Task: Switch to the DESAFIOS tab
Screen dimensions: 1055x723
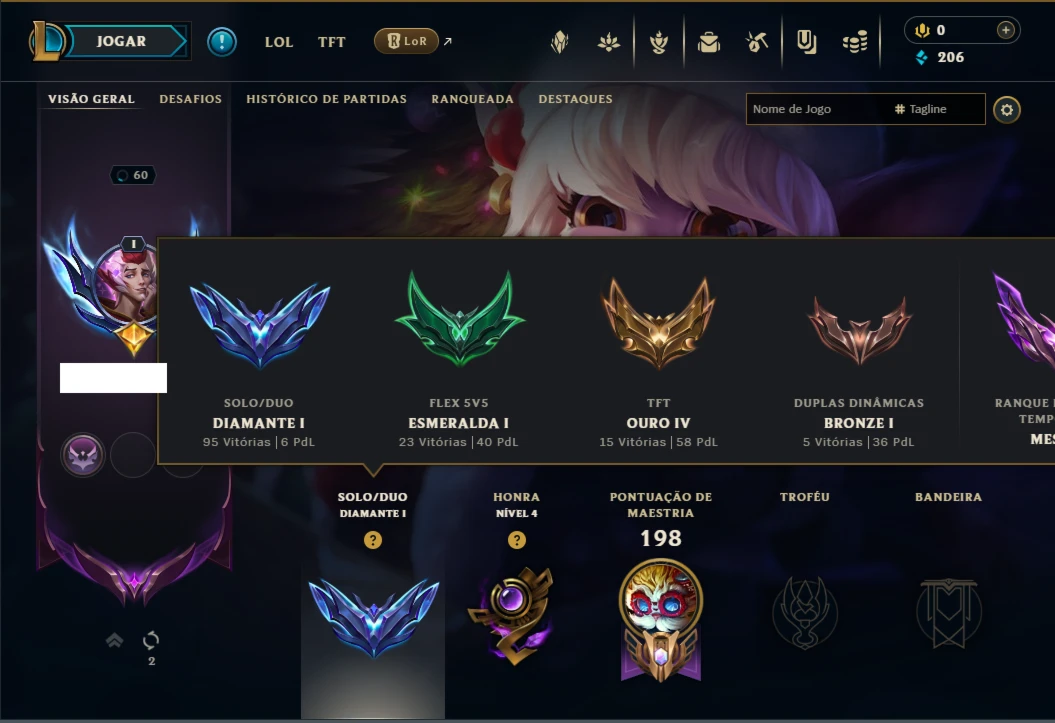Action: click(x=190, y=99)
